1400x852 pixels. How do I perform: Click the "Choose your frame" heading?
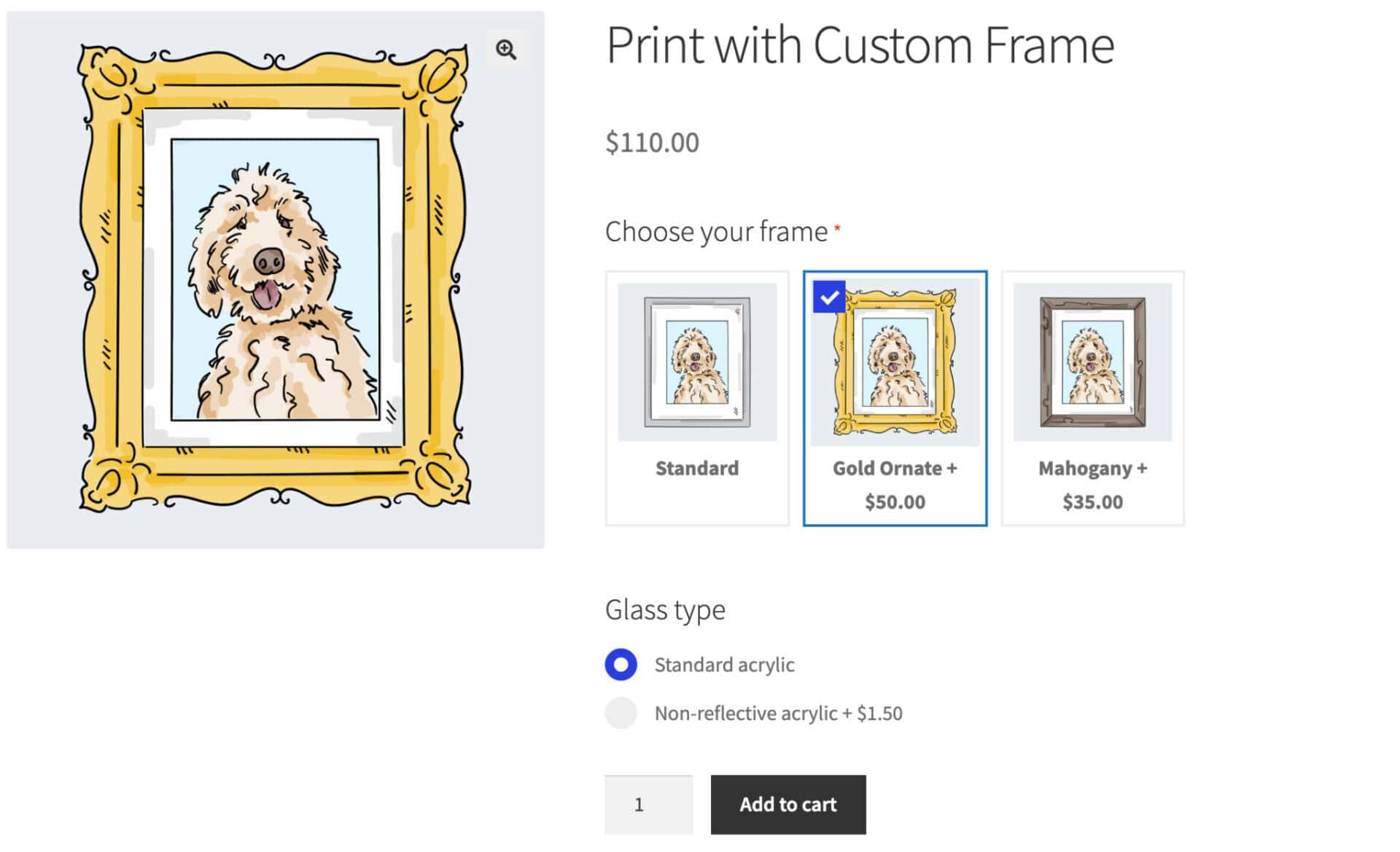[x=716, y=232]
